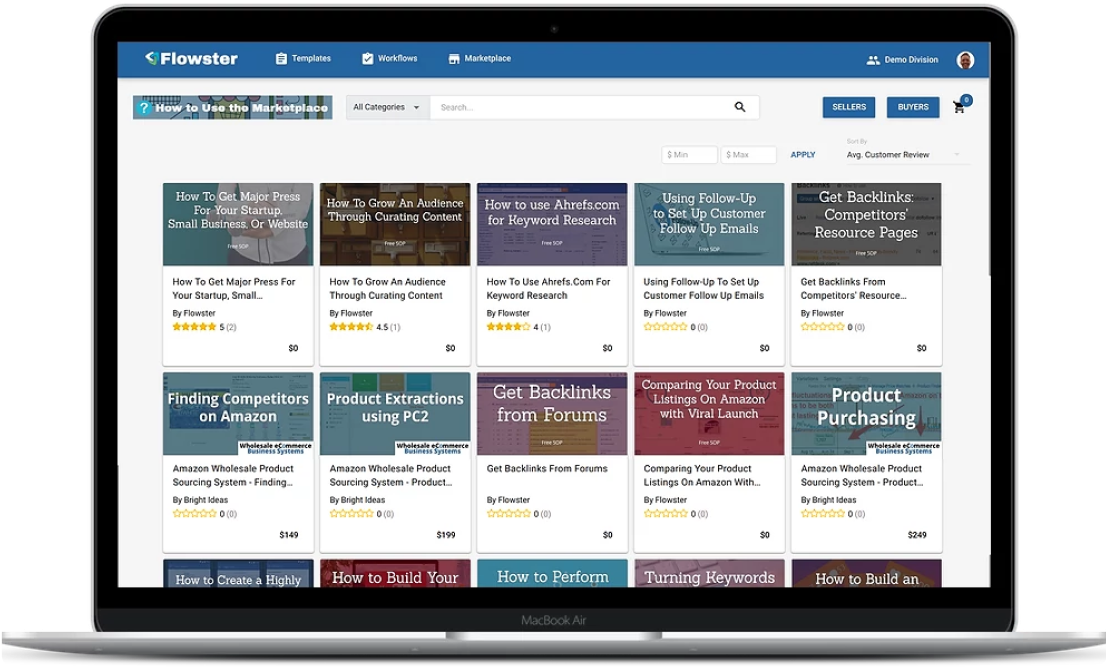Open the Templates menu
This screenshot has width=1106, height=667.
tap(303, 59)
